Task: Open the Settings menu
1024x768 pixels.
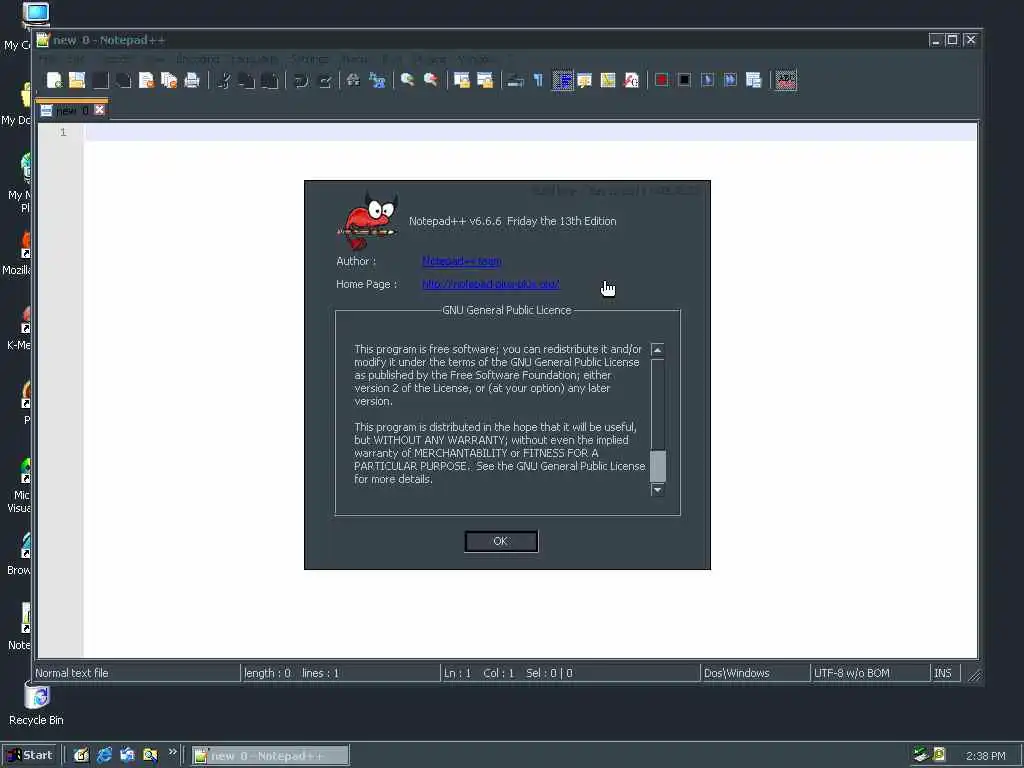Action: (x=310, y=59)
